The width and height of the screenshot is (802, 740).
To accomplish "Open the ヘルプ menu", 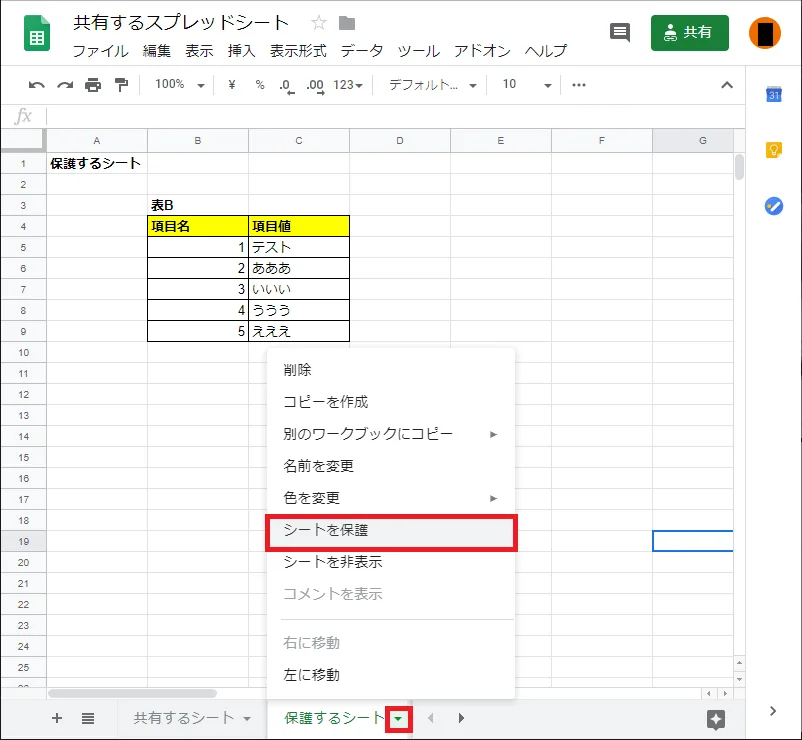I will tap(546, 51).
